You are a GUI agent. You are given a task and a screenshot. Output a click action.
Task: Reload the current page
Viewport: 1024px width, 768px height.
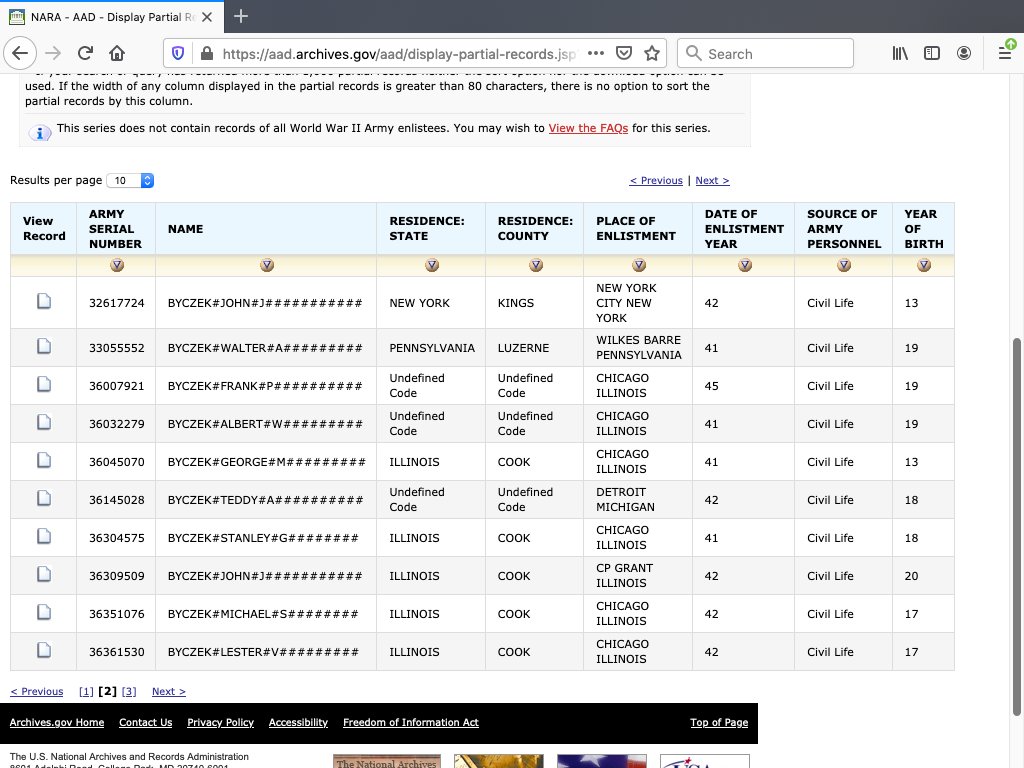[x=85, y=53]
